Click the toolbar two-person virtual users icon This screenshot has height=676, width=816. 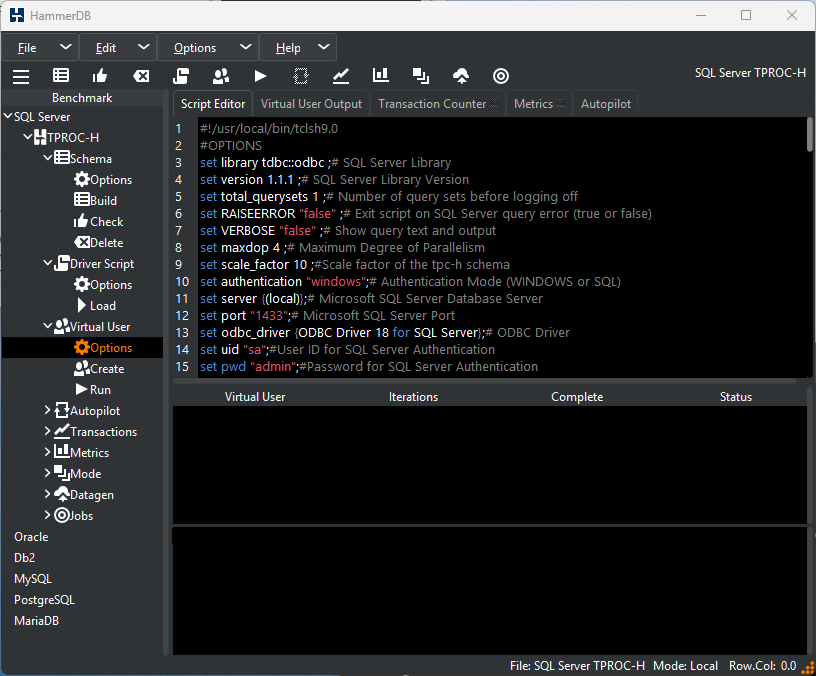(221, 76)
